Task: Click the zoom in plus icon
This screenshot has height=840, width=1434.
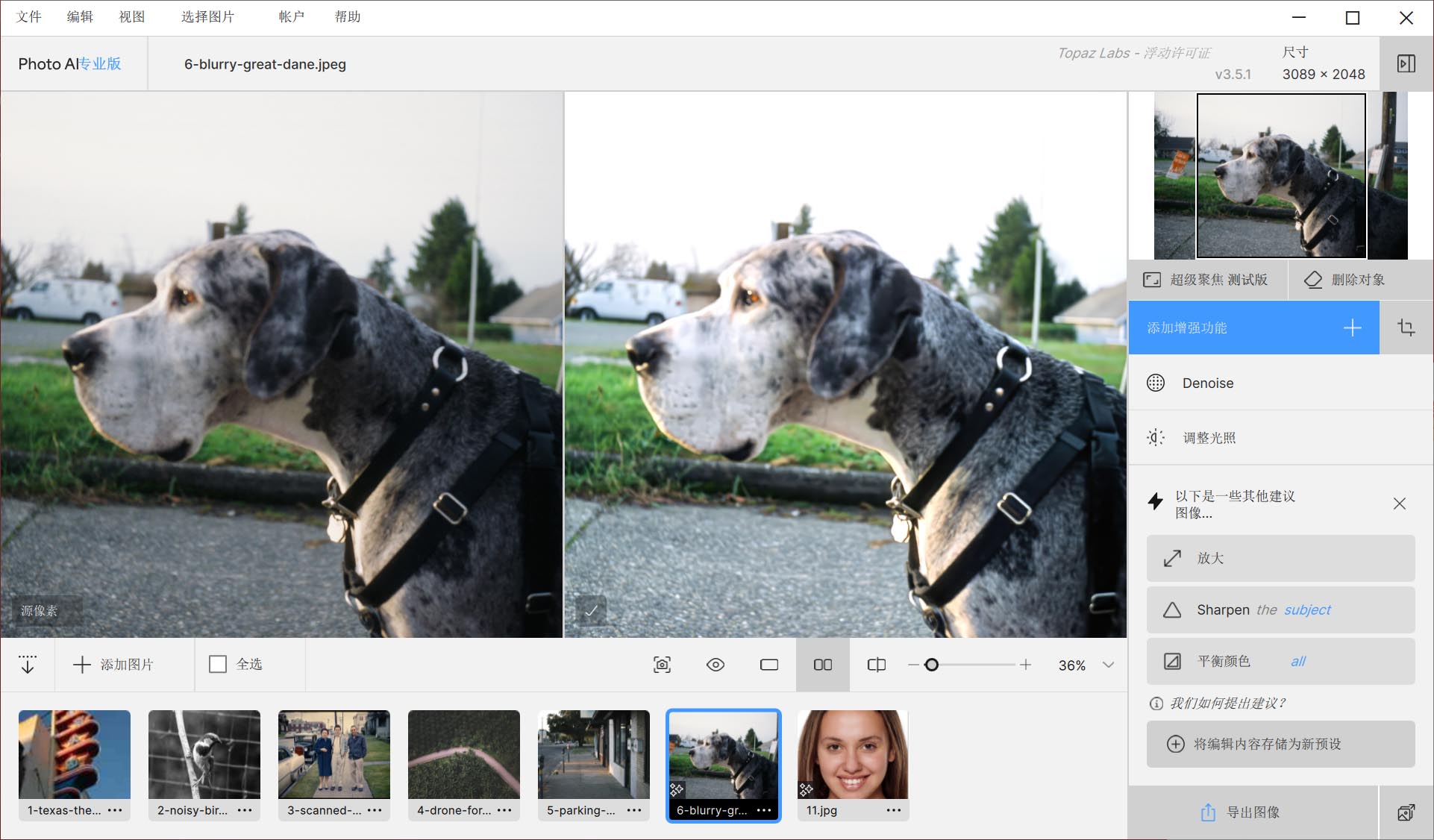Action: click(x=1026, y=665)
